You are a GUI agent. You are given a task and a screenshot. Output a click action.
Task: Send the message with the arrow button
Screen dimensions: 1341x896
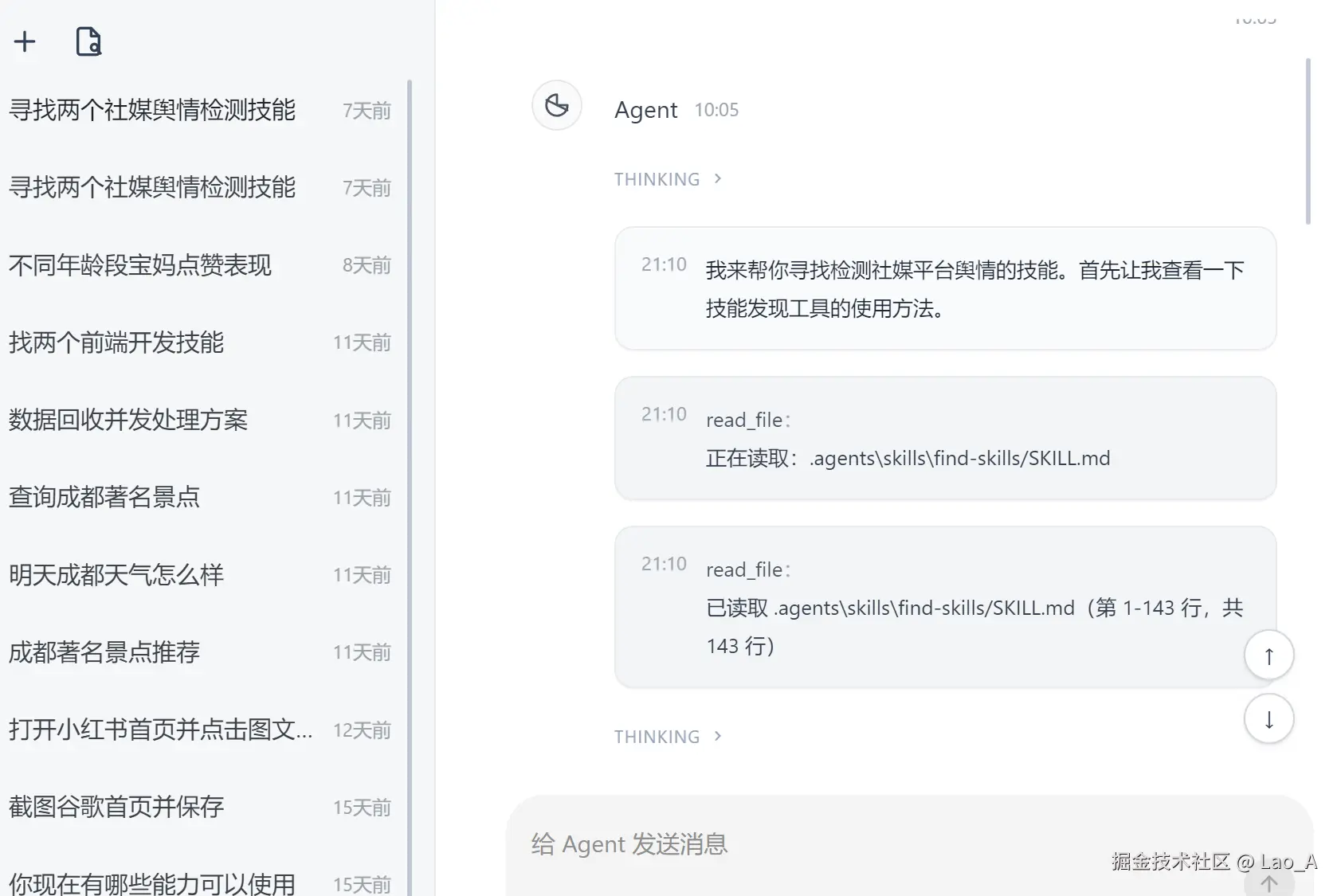1268,882
